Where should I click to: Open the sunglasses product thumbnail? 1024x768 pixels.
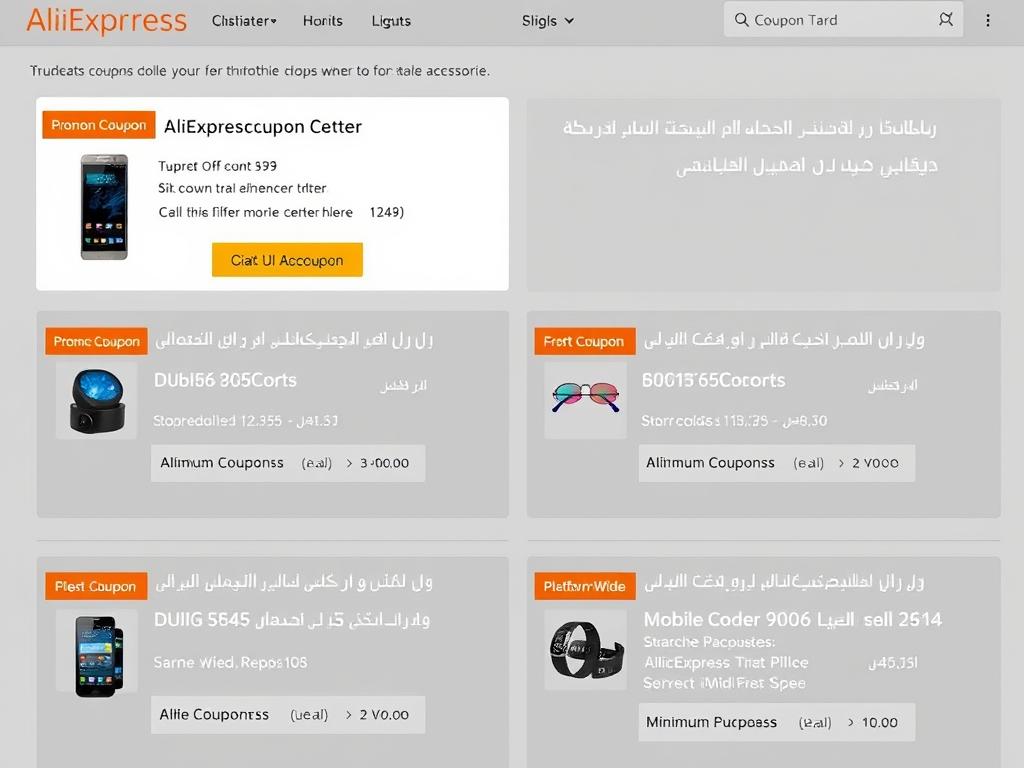[x=585, y=398]
